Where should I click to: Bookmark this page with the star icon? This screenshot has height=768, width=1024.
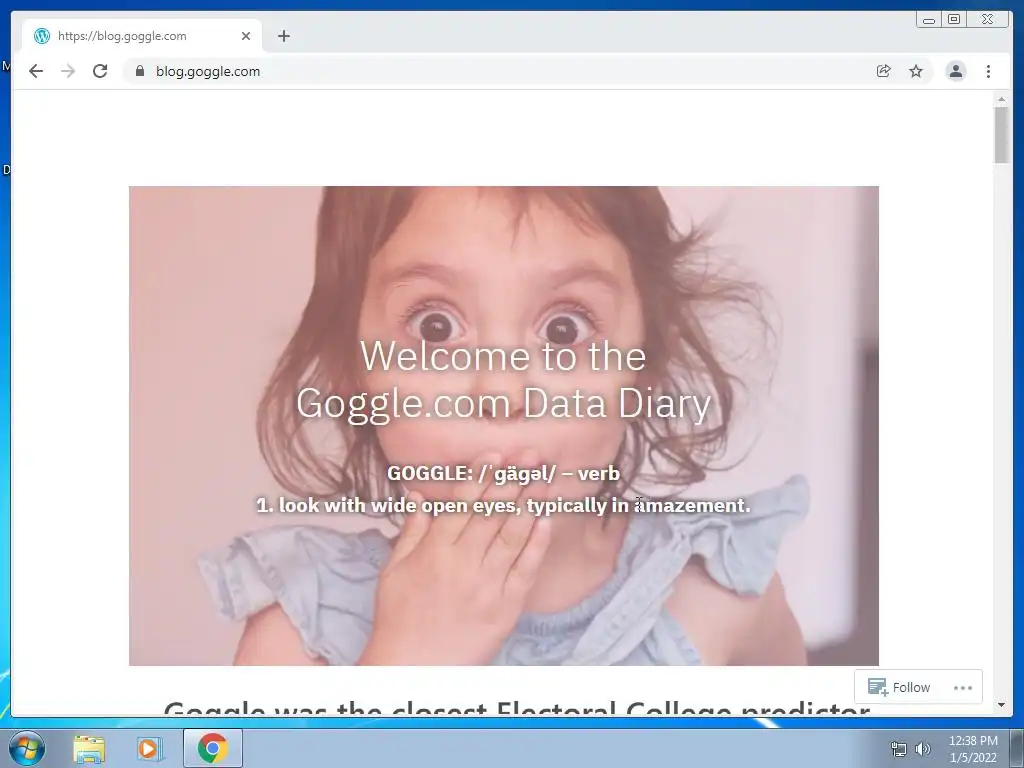[916, 71]
